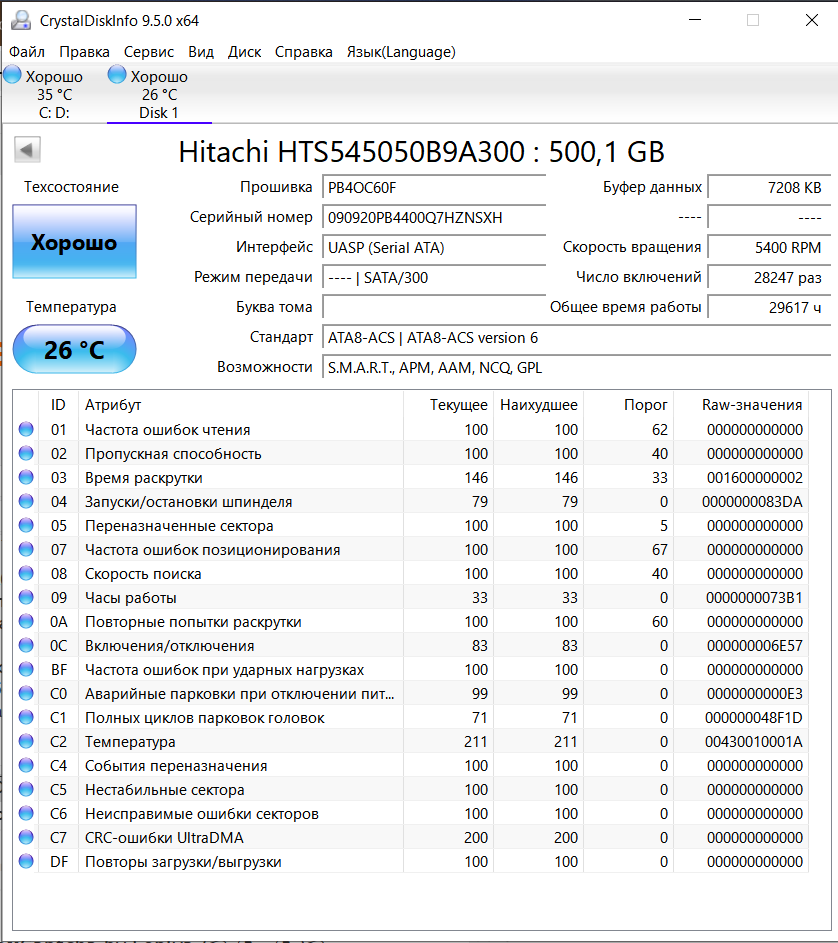Sort by the Raw-значения column header

tap(751, 405)
